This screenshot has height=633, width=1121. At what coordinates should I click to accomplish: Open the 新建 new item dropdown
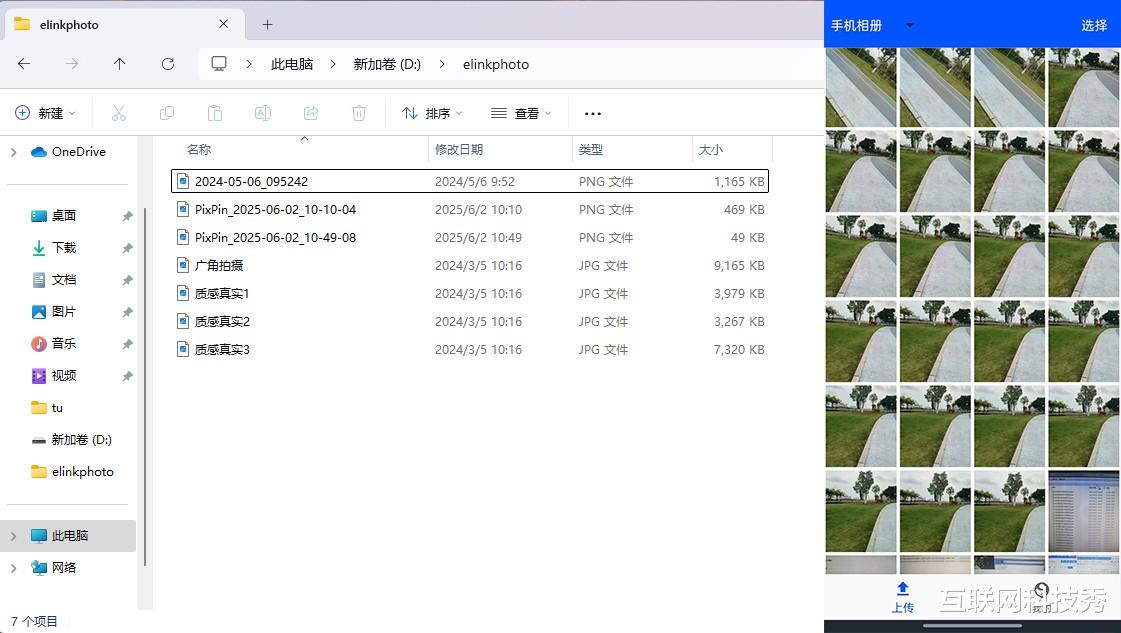click(45, 113)
